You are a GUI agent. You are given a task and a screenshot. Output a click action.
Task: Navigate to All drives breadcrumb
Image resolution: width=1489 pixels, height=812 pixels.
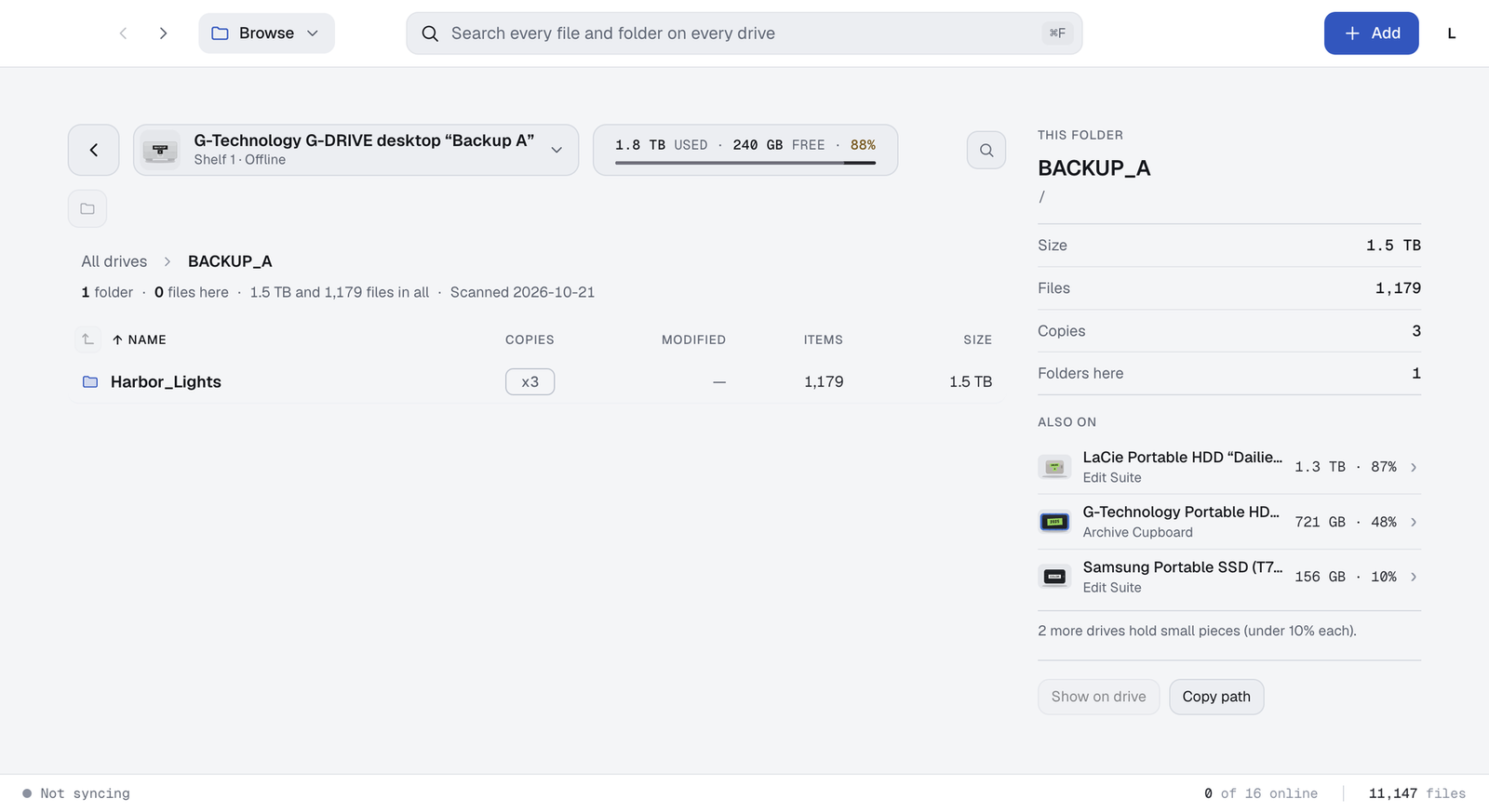pyautogui.click(x=114, y=261)
